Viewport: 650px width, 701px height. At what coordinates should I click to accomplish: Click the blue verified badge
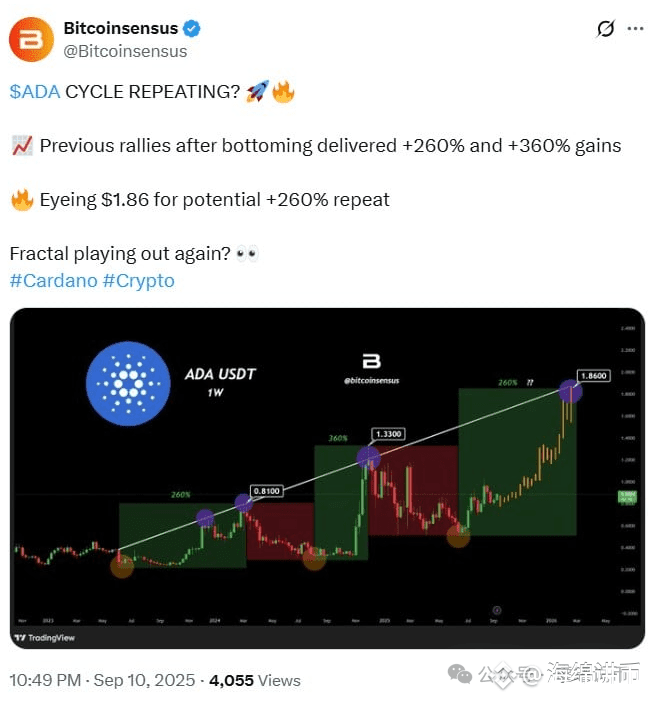coord(192,29)
